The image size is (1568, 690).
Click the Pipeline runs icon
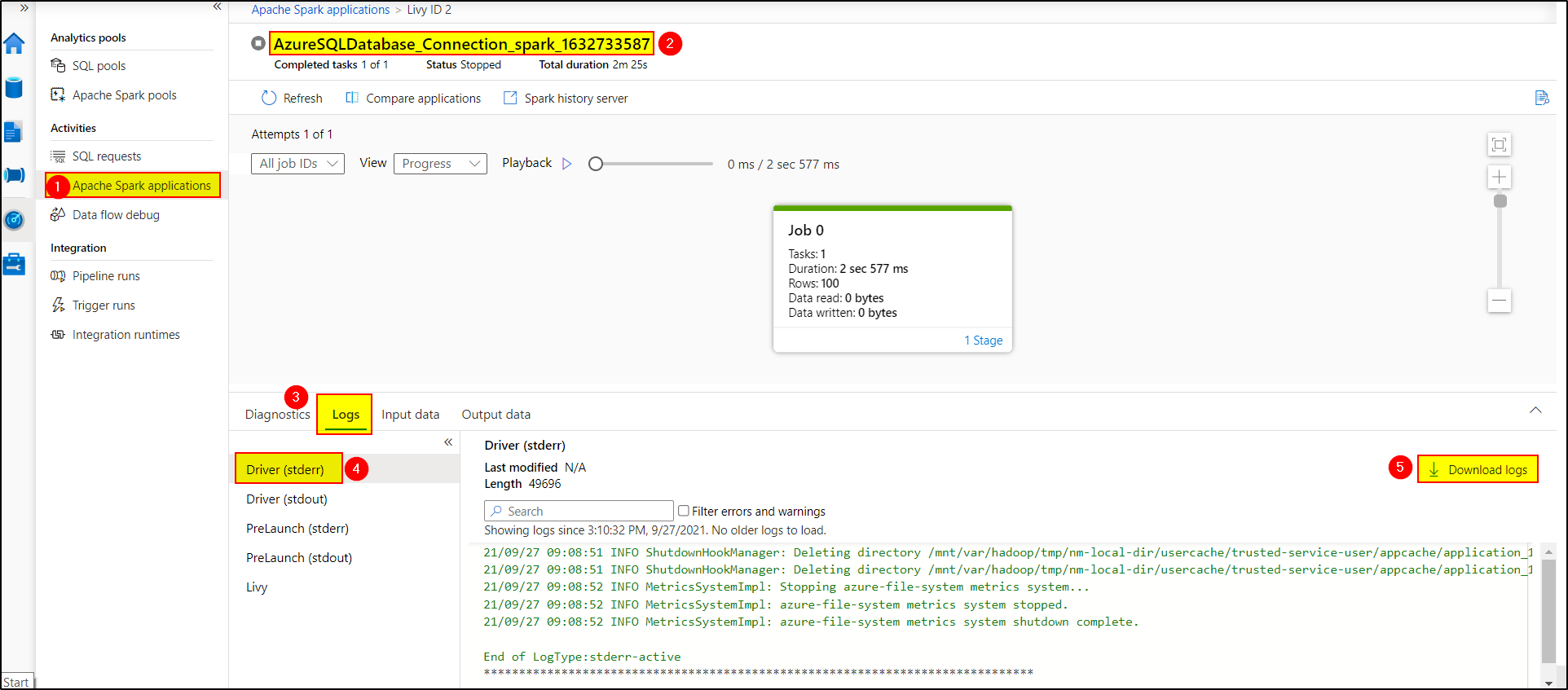58,275
